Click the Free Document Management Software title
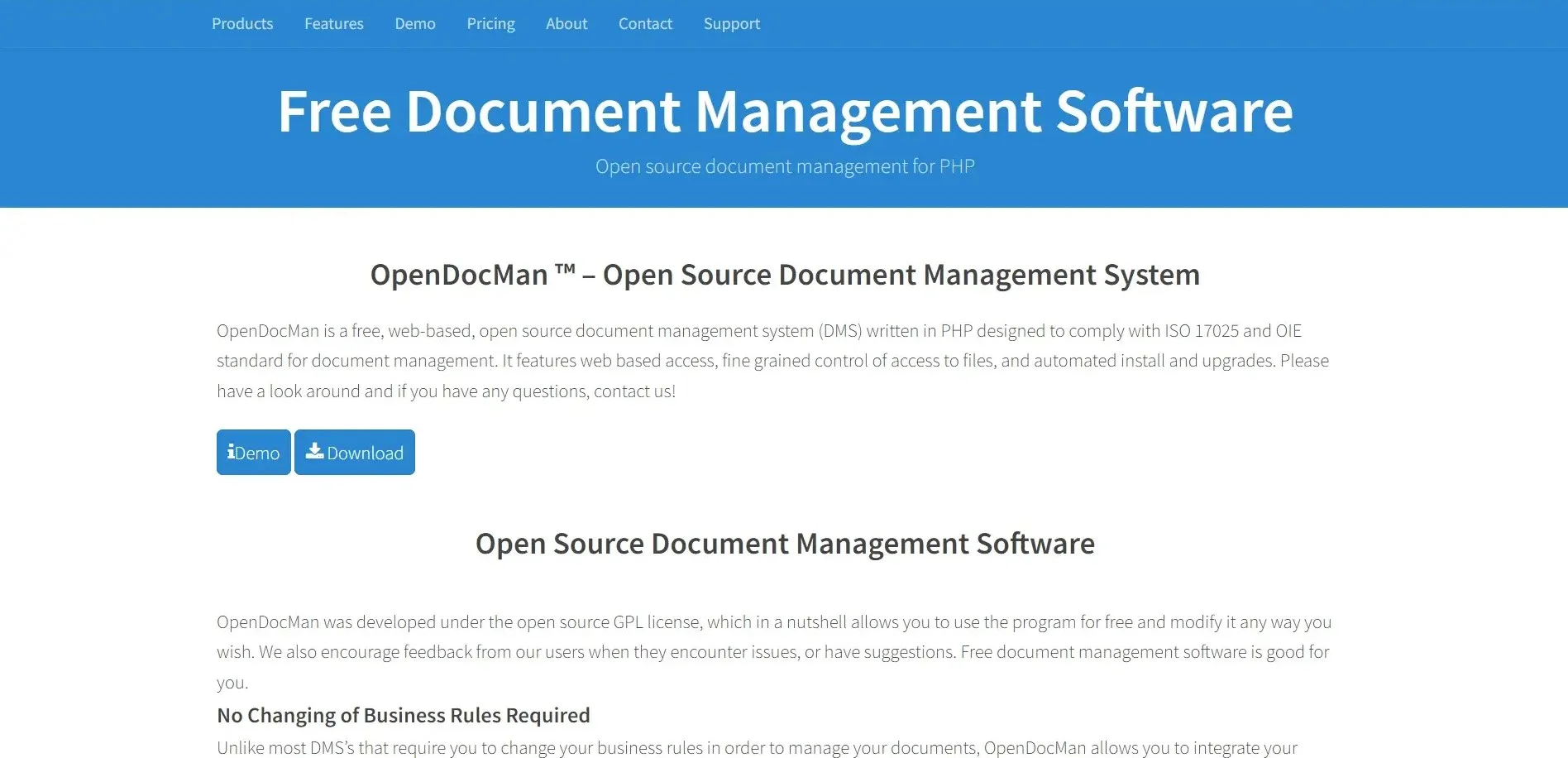The height and width of the screenshot is (758, 1568). tap(785, 111)
